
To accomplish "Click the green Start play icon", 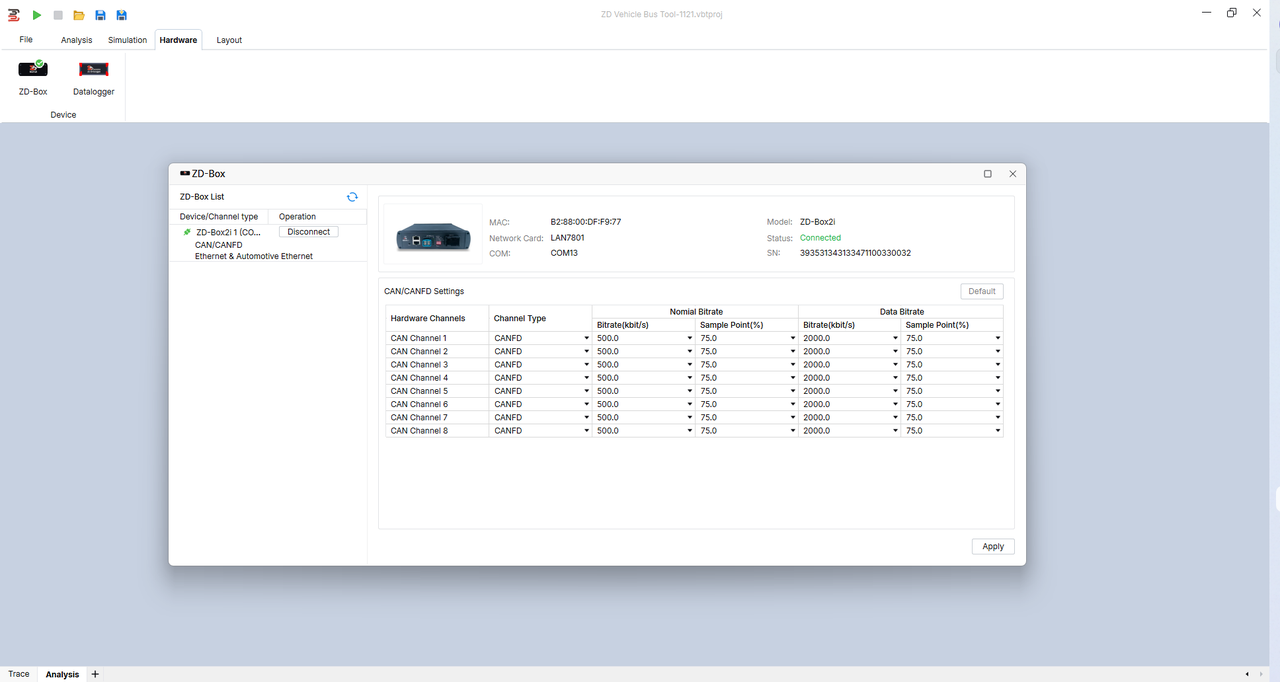I will point(37,15).
